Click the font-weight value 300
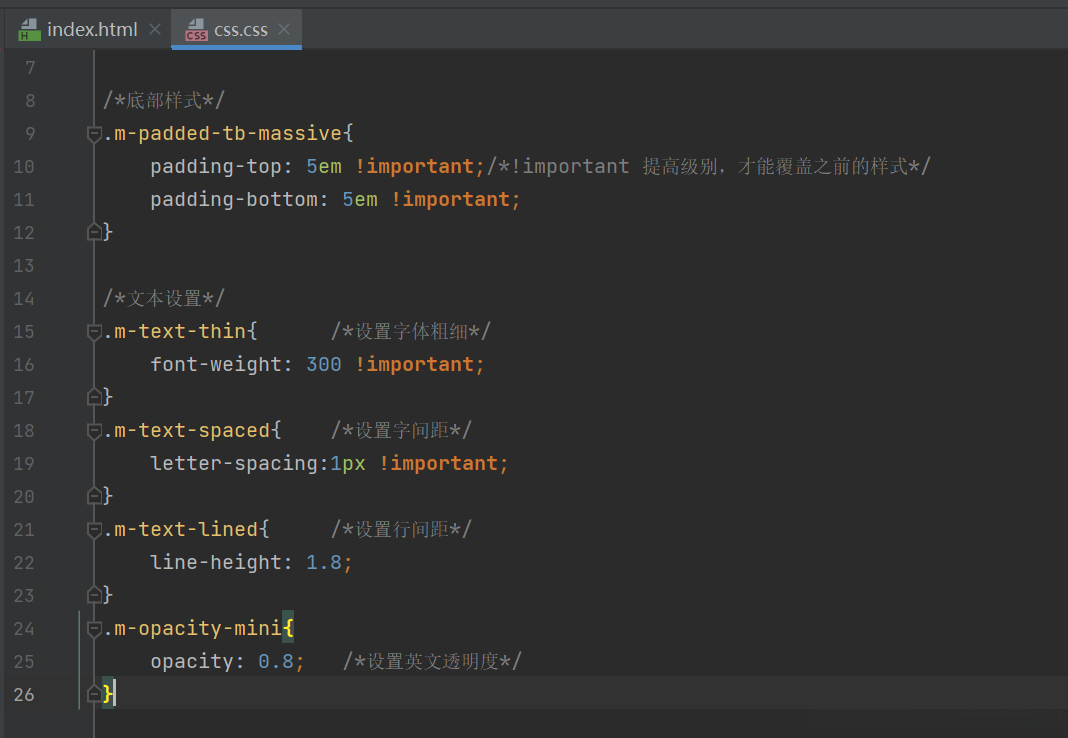 [324, 365]
